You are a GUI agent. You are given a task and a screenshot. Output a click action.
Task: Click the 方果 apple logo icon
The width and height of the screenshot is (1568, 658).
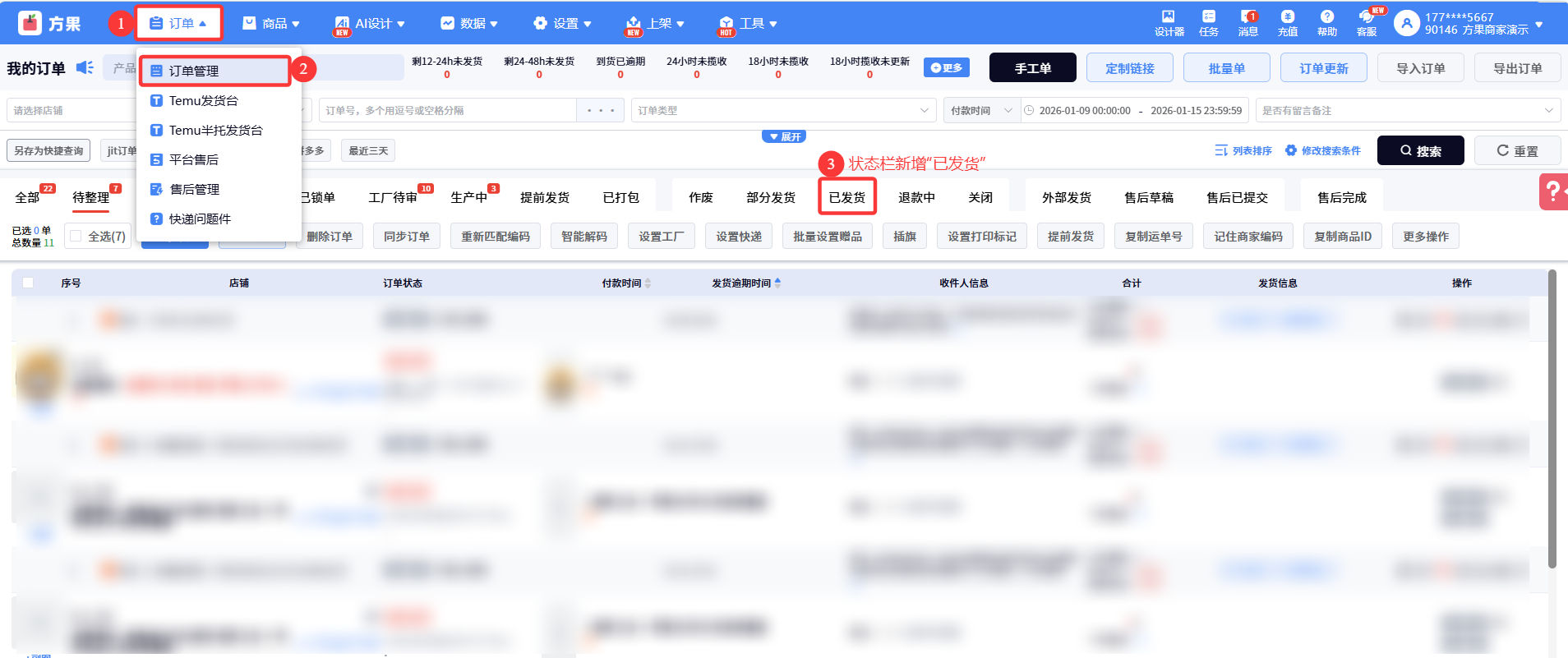click(30, 23)
